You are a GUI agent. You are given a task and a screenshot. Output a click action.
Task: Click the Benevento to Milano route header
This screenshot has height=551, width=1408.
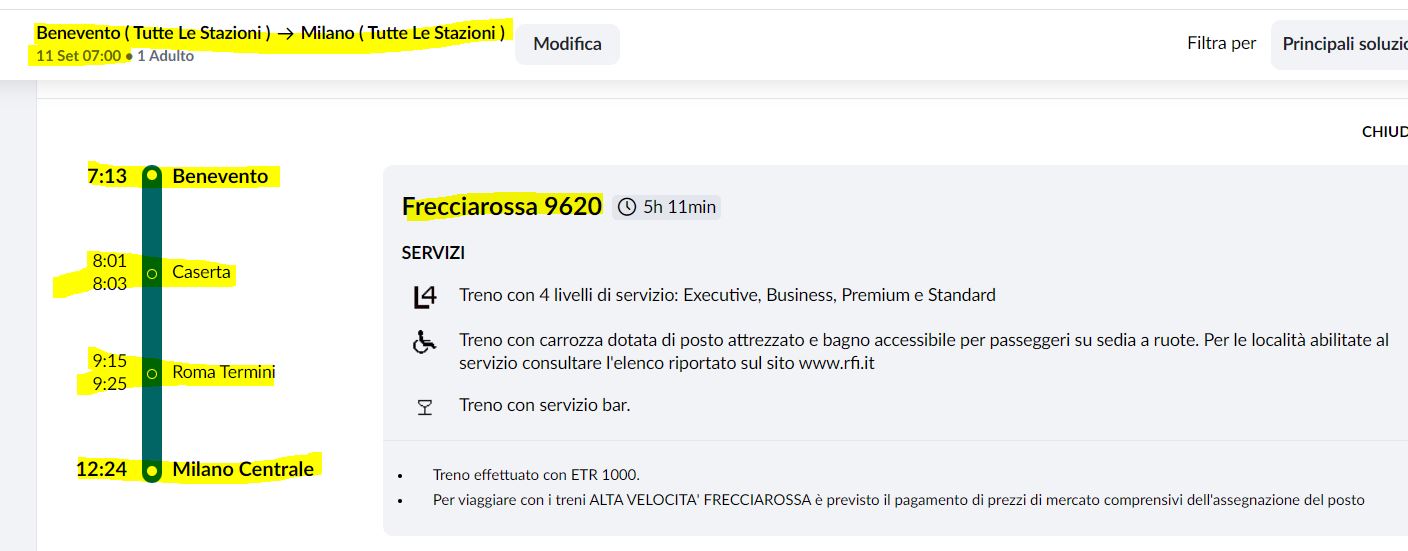tap(270, 33)
